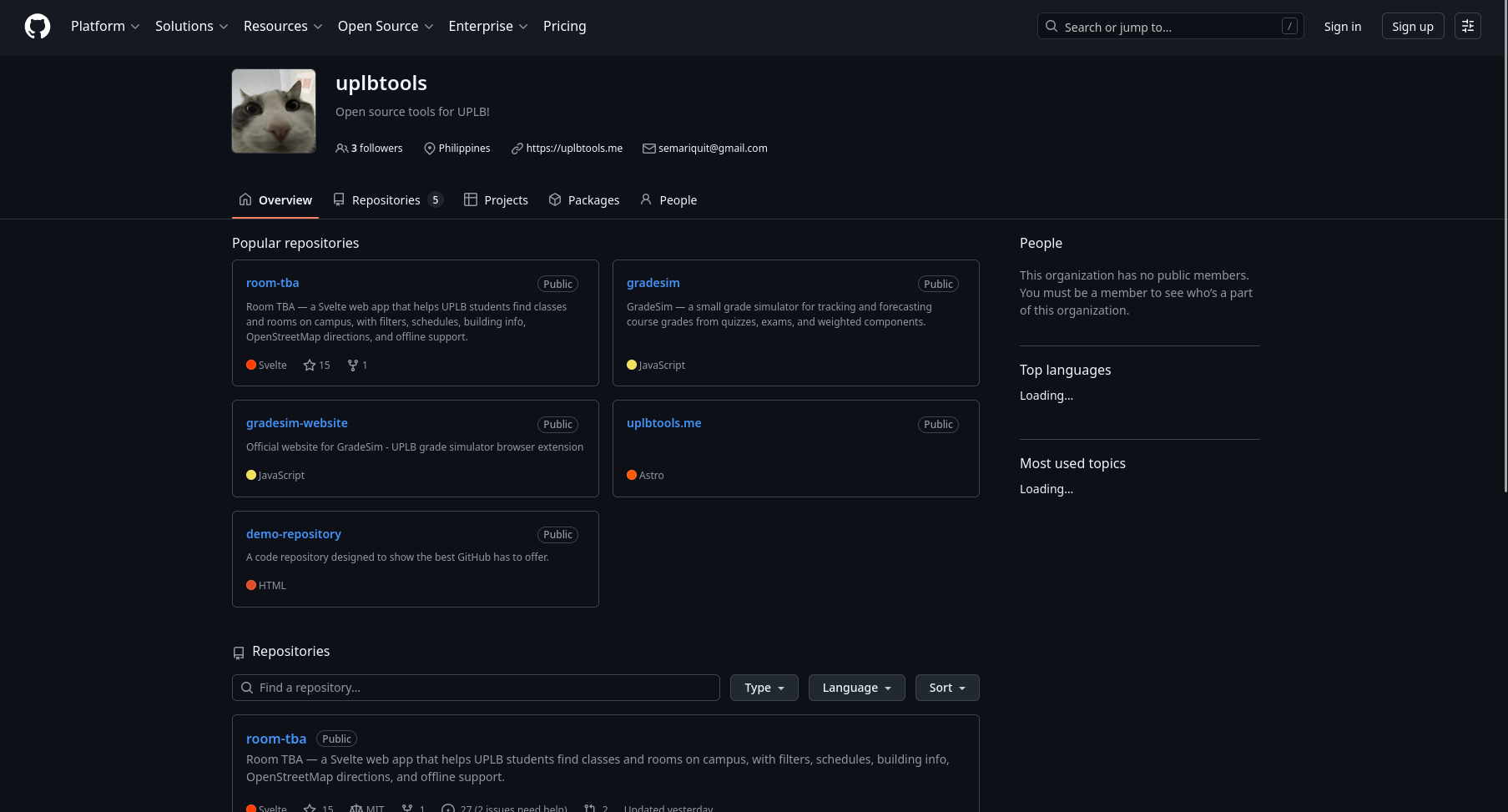Click the link icon beside https://uplbtools.me

click(x=517, y=149)
